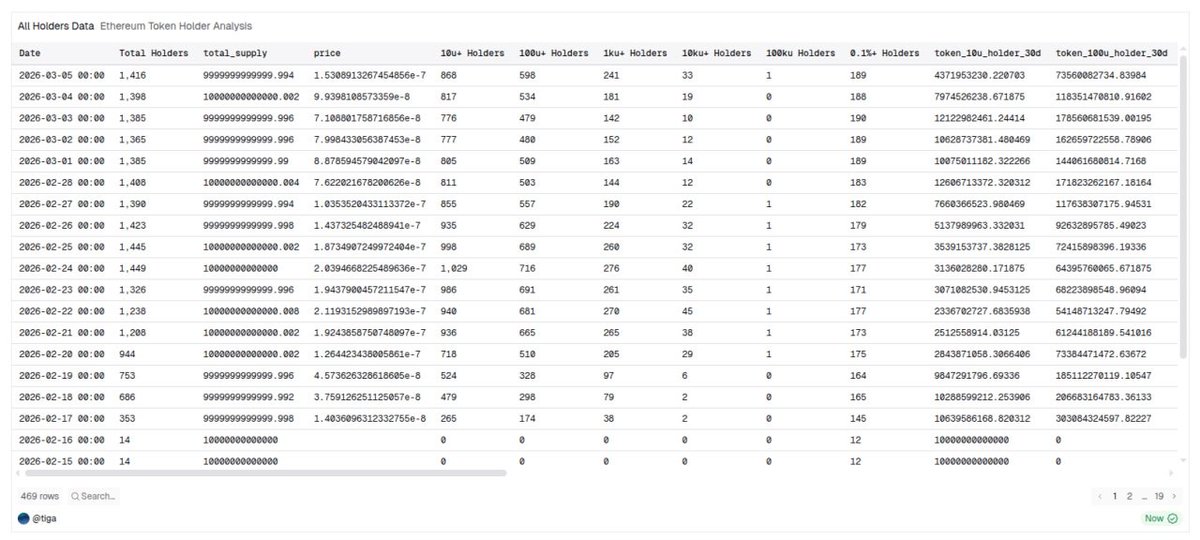
Task: Click the 1ku+ Holders column header
Action: click(x=636, y=53)
